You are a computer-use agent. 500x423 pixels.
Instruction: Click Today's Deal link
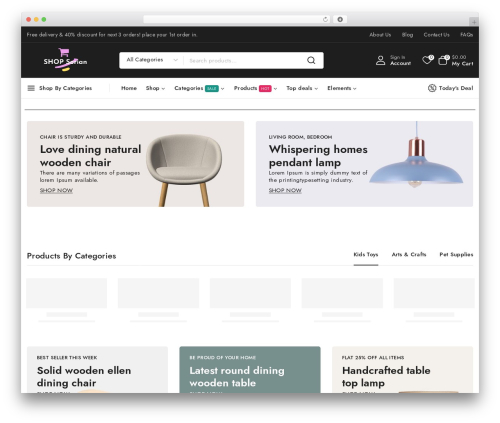[x=456, y=88]
